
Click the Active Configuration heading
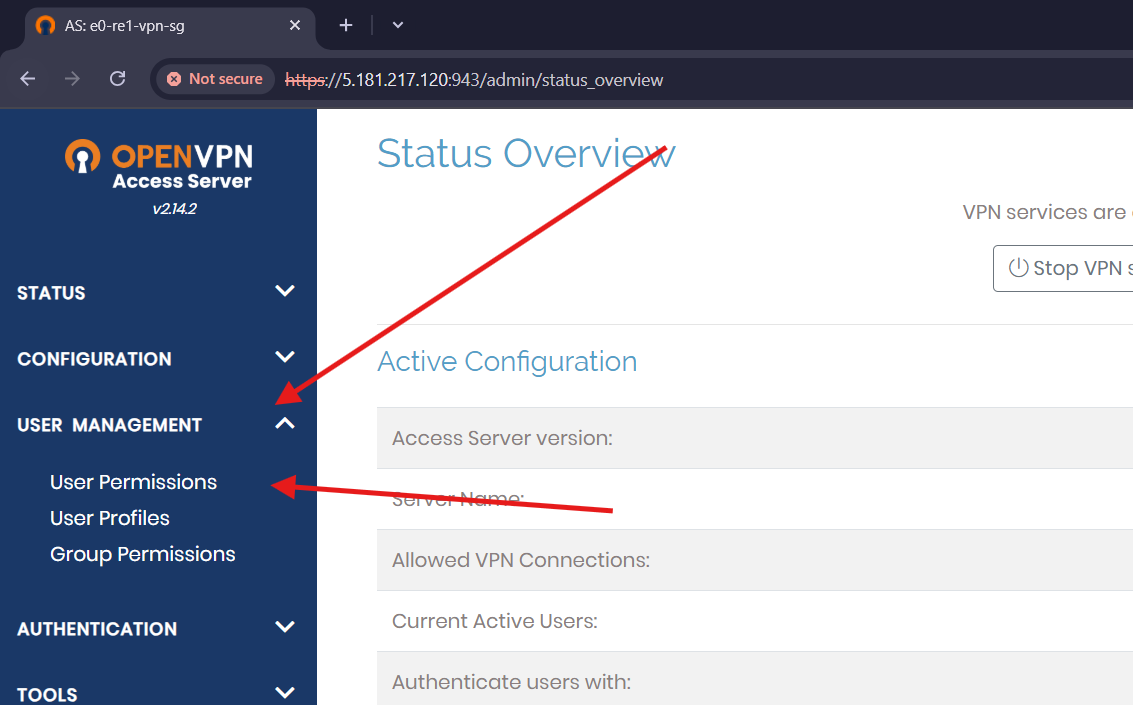point(507,362)
